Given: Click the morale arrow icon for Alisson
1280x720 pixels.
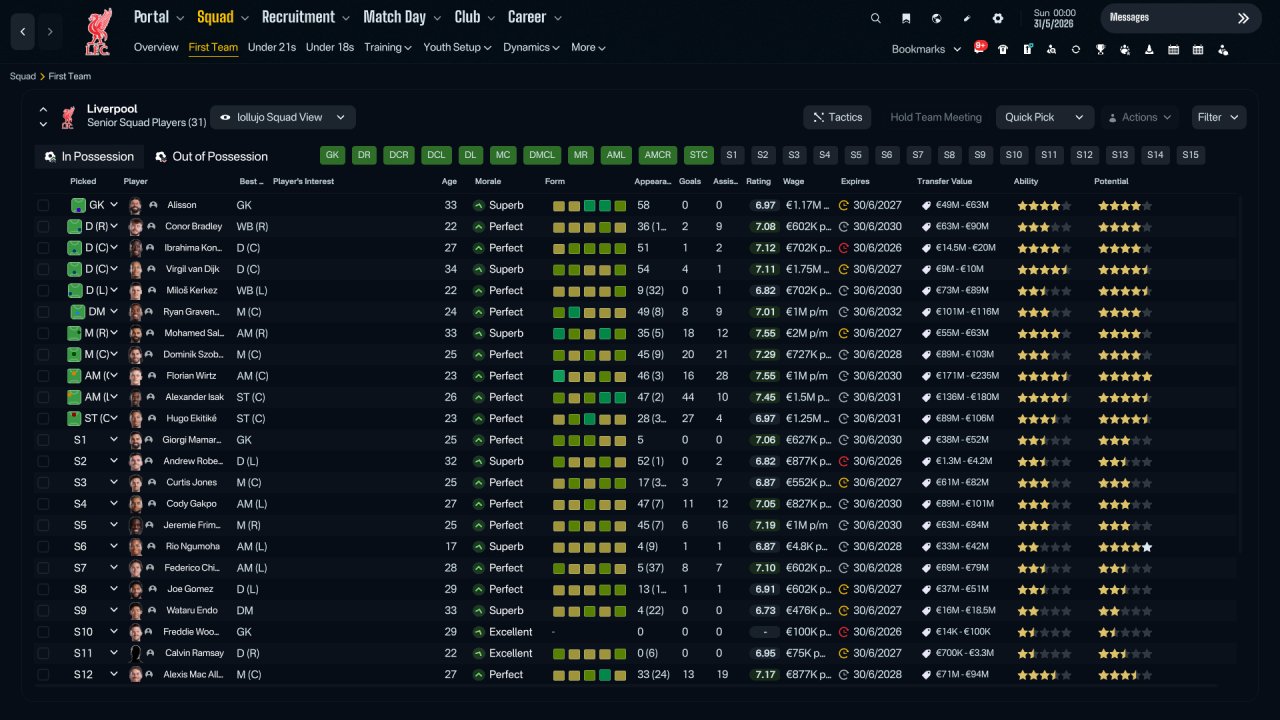Looking at the screenshot, I should (479, 205).
